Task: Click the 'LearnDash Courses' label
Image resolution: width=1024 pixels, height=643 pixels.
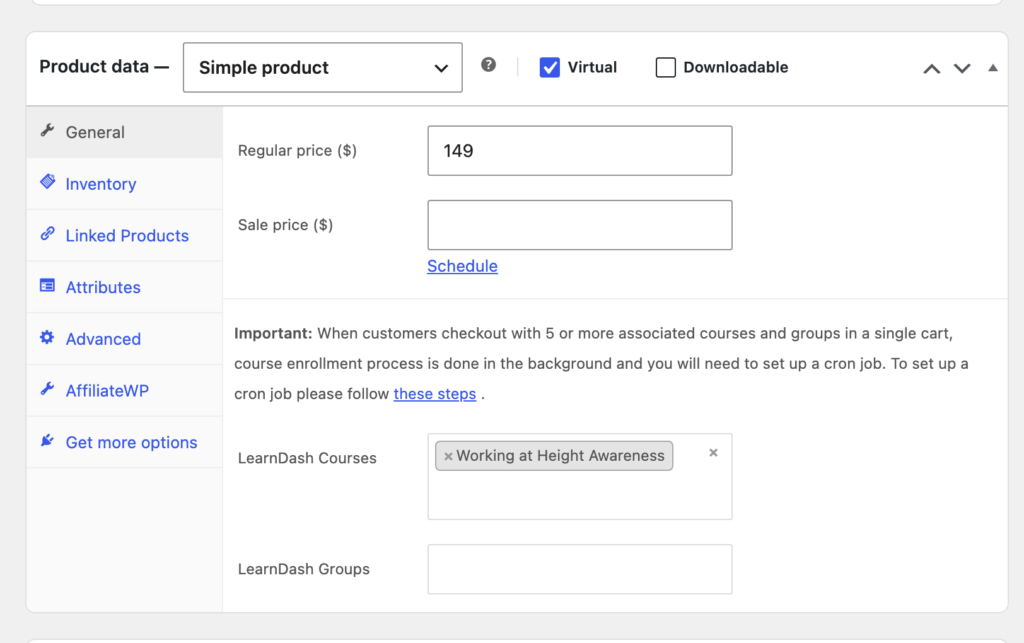Action: (x=307, y=458)
